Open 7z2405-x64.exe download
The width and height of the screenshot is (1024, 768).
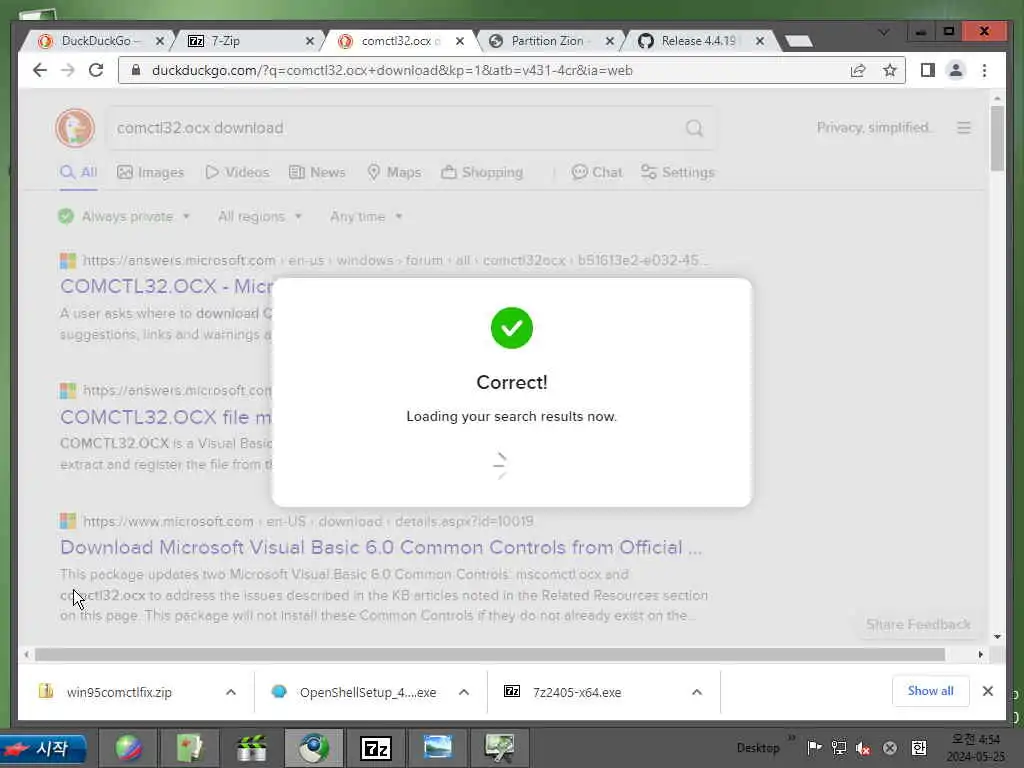click(x=577, y=692)
